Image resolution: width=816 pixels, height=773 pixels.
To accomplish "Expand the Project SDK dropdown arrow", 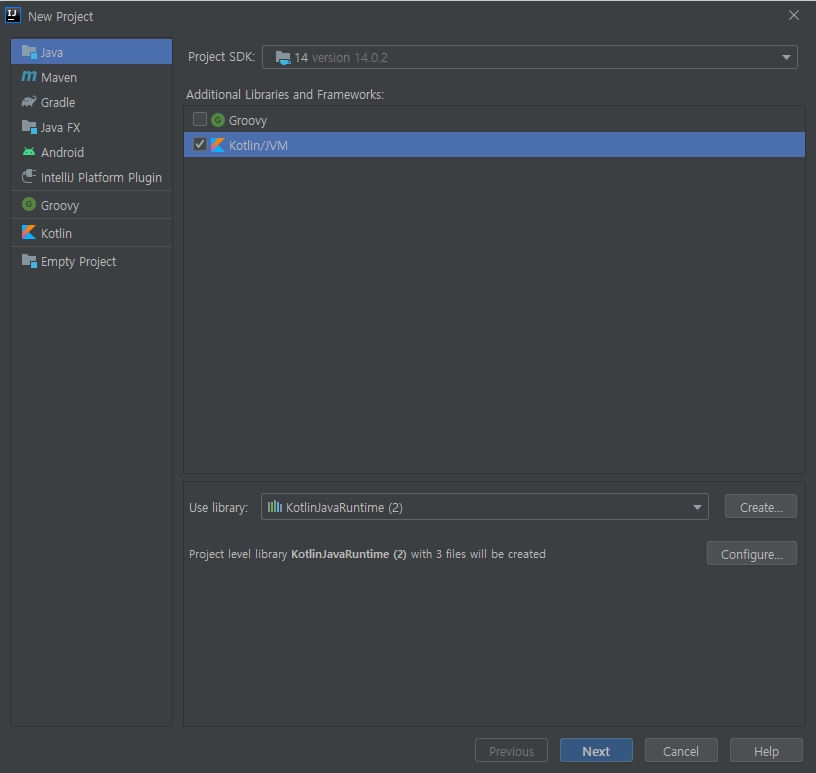I will [786, 57].
